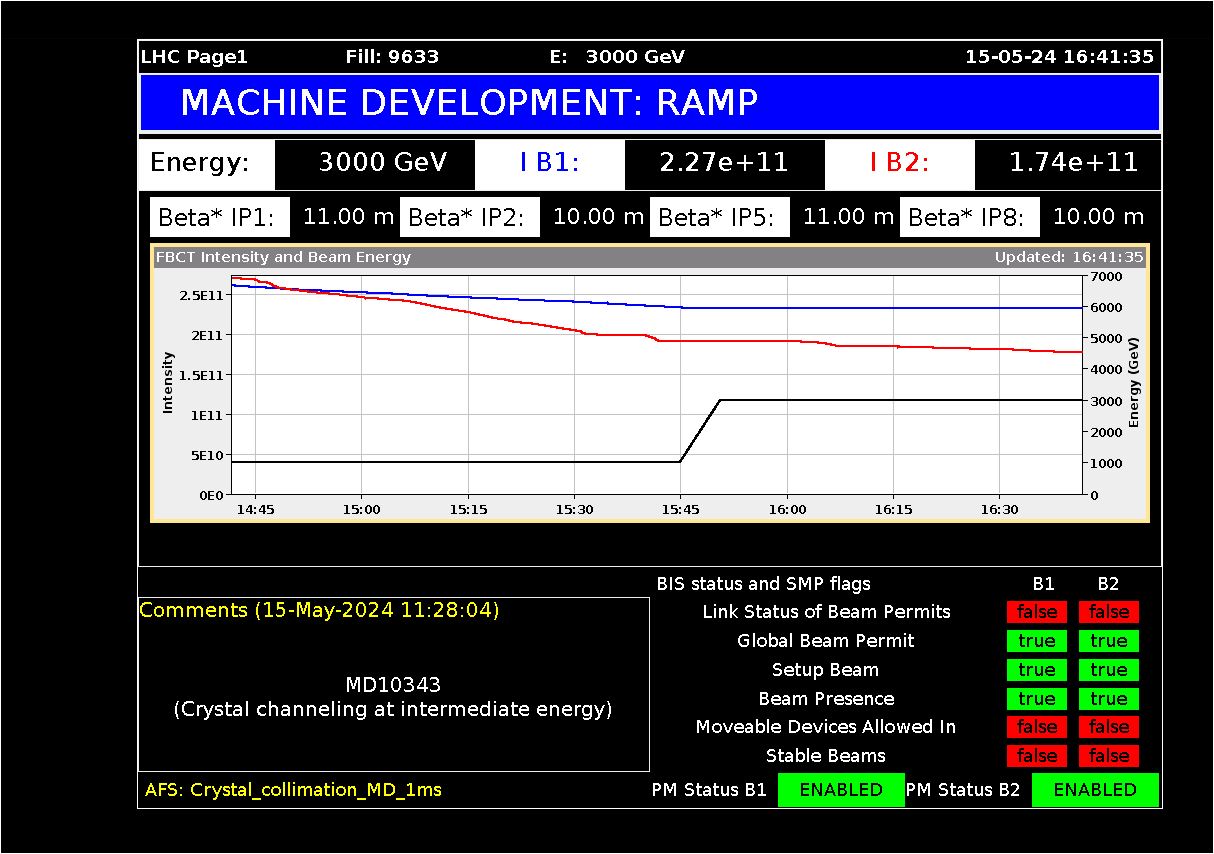Viewport: 1214px width, 854px height.
Task: Click the B1 flag for Link Status of Beam Permits
Action: pyautogui.click(x=1037, y=612)
